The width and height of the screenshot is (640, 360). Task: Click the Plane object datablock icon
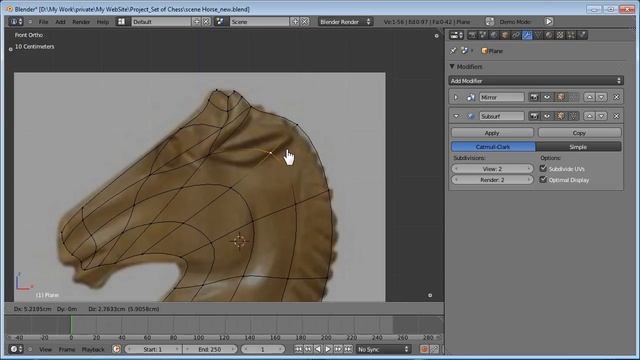pos(484,51)
